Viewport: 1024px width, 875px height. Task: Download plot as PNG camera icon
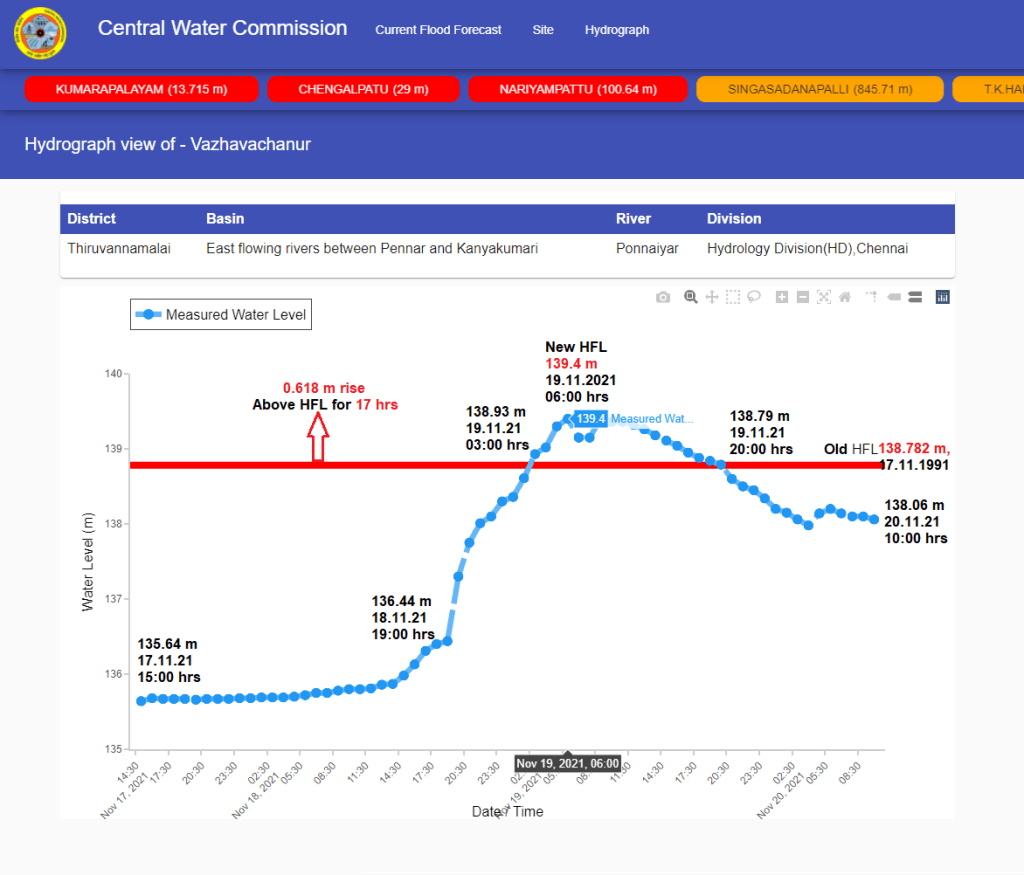[662, 297]
